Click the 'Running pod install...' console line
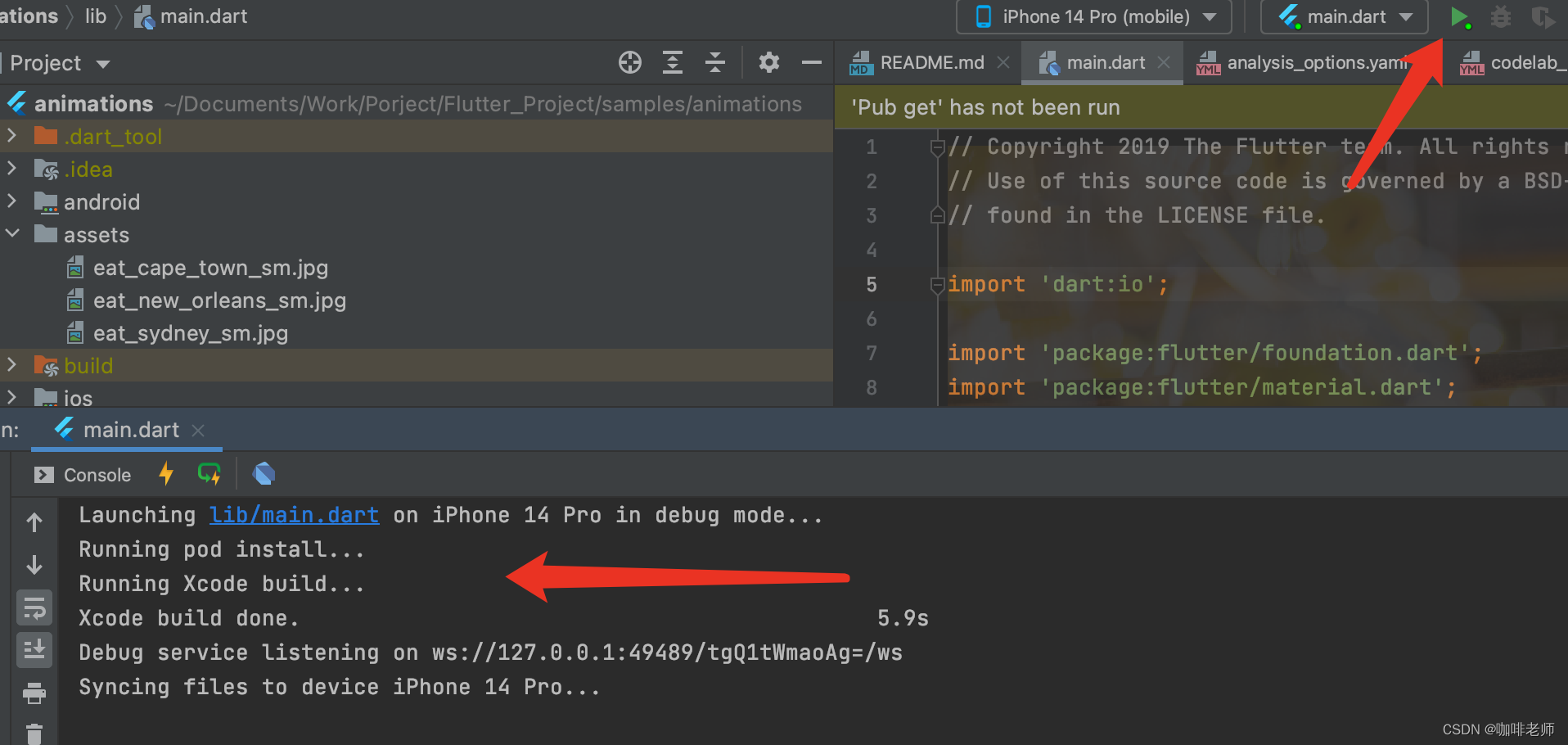 click(222, 549)
